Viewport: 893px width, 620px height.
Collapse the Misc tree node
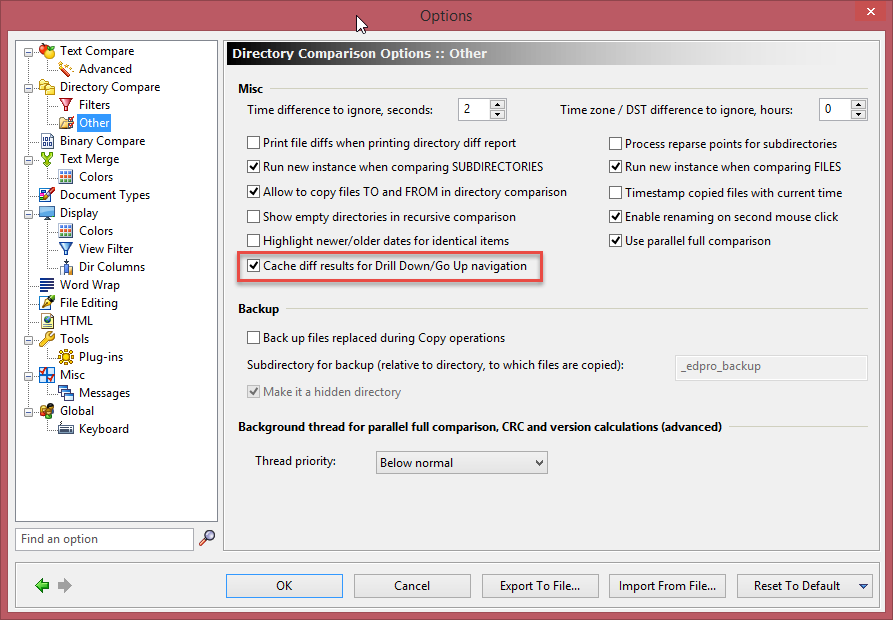(28, 376)
